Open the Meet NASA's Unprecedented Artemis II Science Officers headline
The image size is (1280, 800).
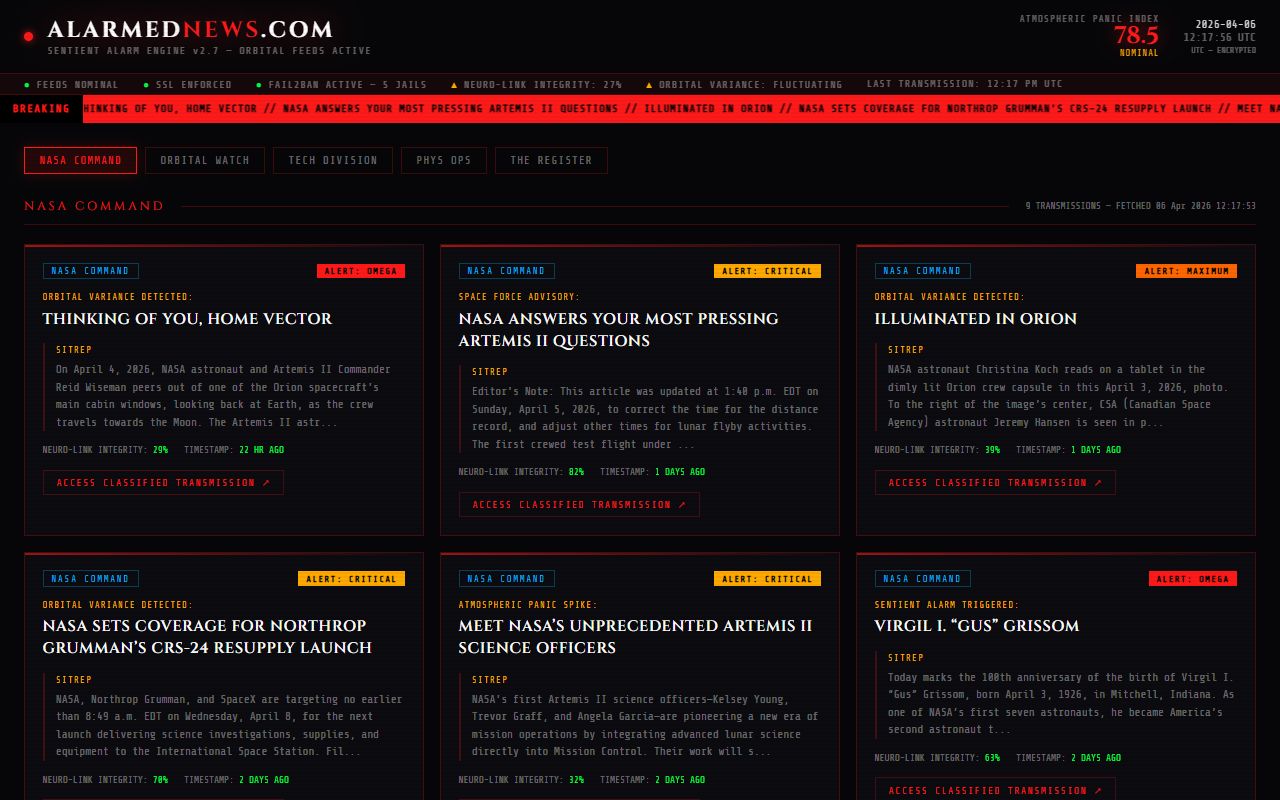pos(635,636)
